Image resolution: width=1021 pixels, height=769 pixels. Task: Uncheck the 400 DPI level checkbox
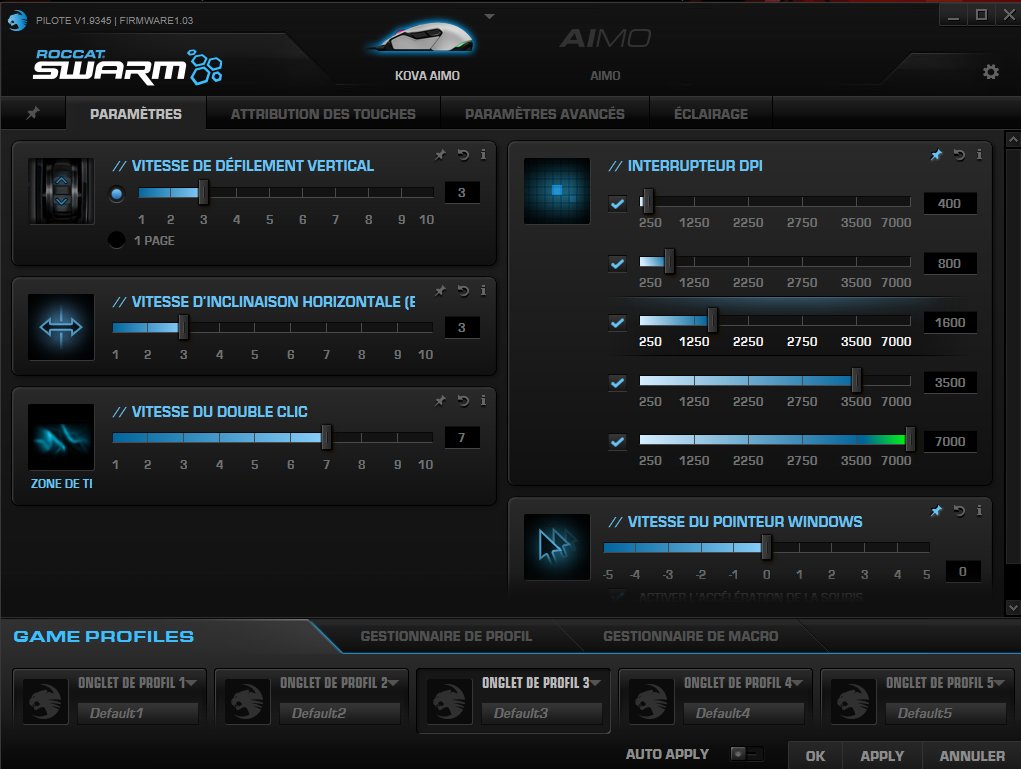coord(617,204)
